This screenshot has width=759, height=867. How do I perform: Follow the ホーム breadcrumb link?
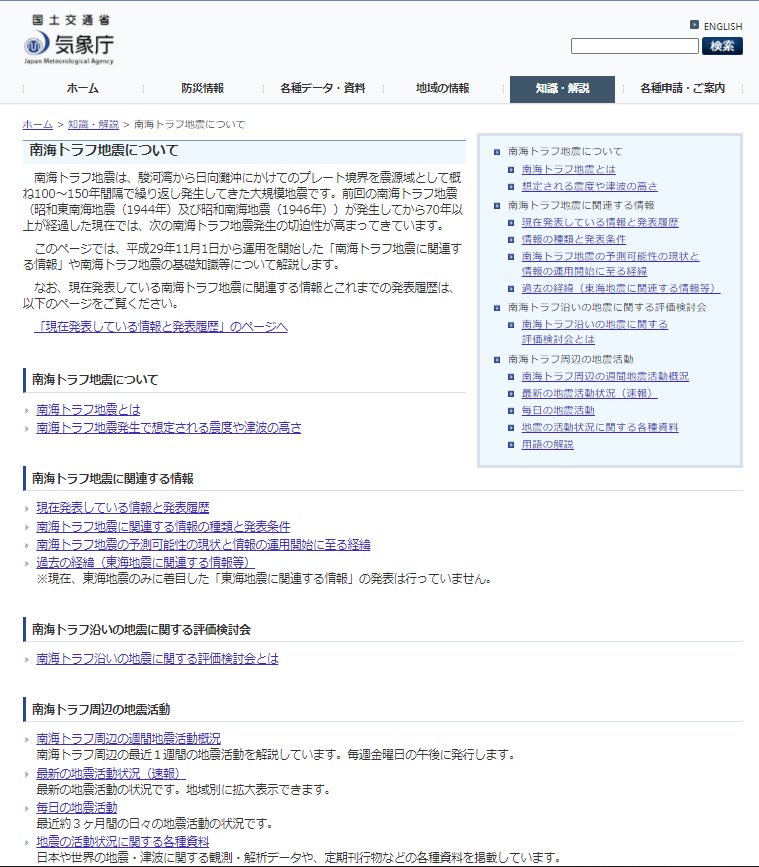click(x=38, y=124)
